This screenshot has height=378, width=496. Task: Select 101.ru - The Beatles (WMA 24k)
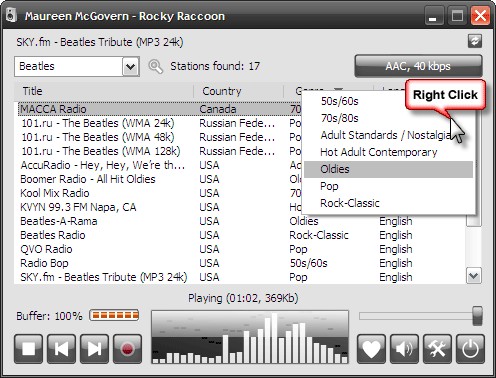point(159,123)
